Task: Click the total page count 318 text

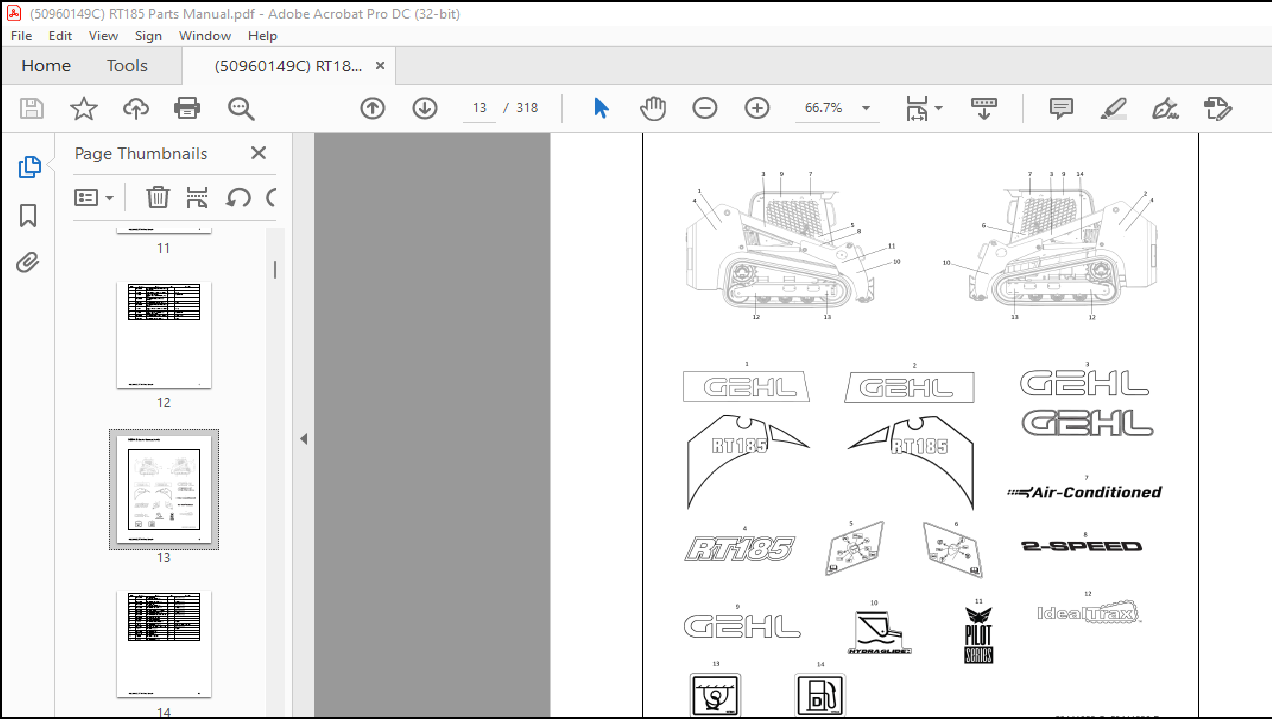Action: pos(527,108)
